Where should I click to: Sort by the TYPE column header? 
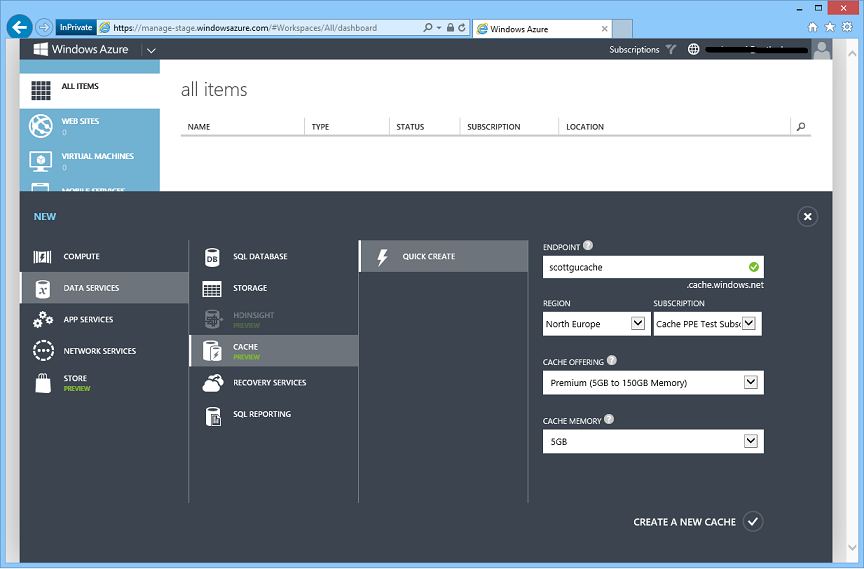[x=320, y=127]
